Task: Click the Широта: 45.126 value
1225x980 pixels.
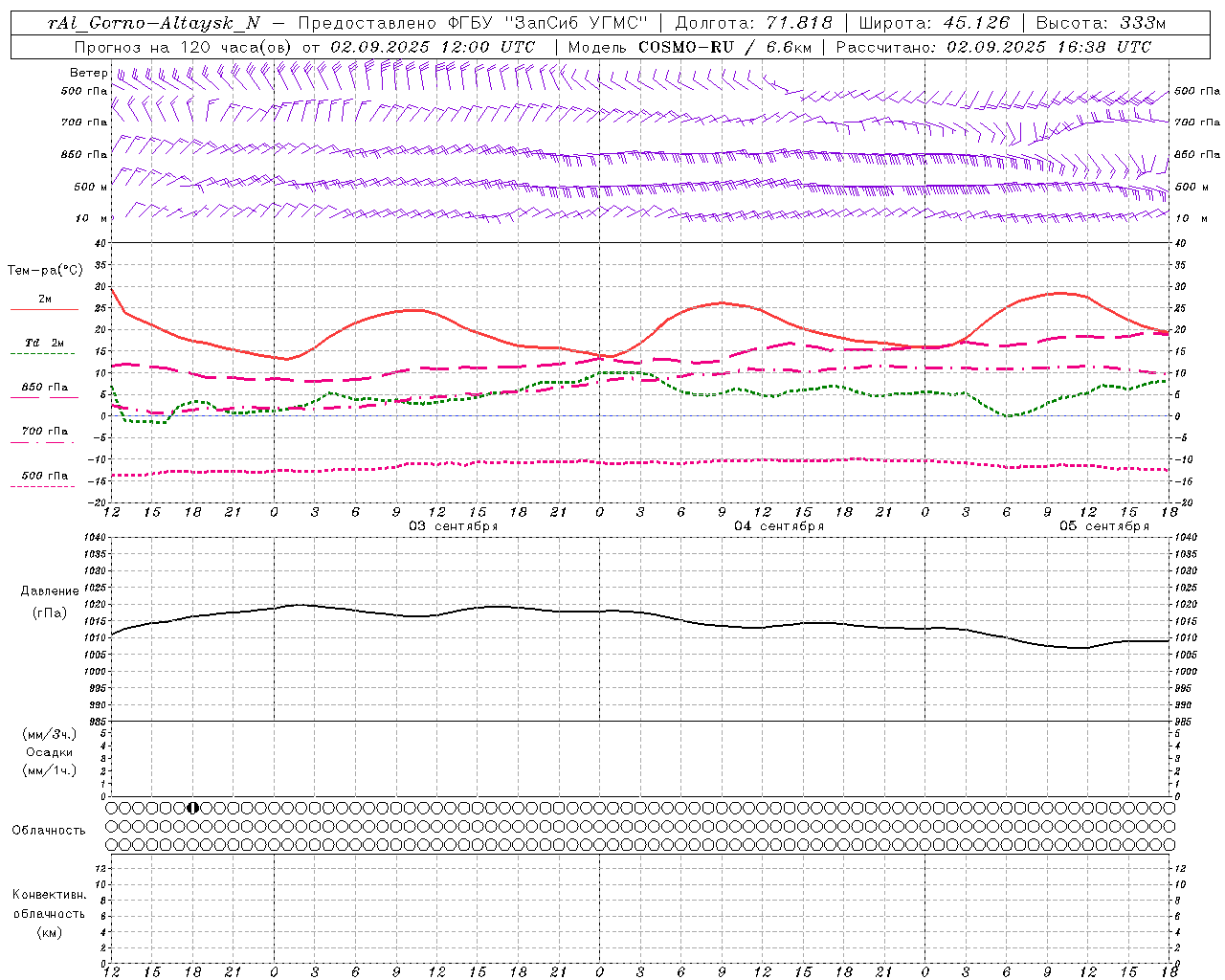Action: point(934,24)
